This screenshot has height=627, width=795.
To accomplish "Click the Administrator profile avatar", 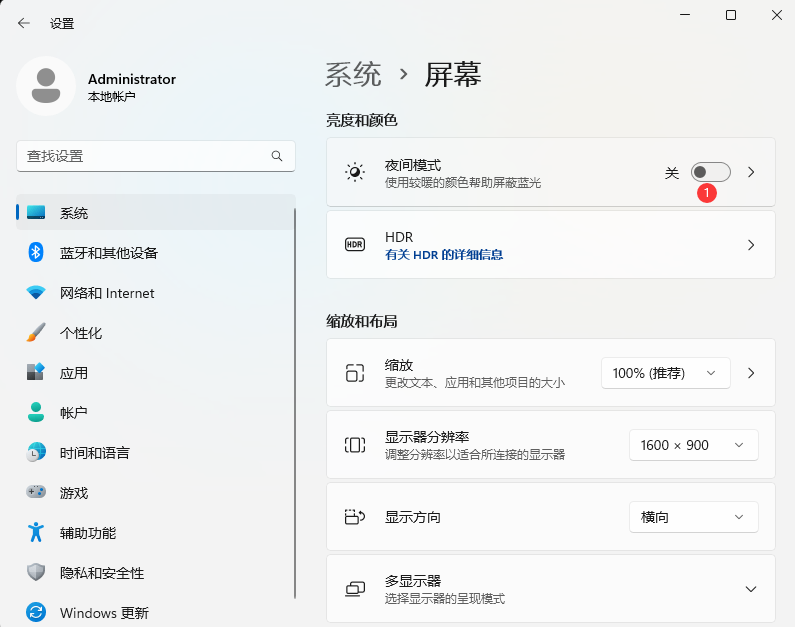I will pyautogui.click(x=46, y=86).
